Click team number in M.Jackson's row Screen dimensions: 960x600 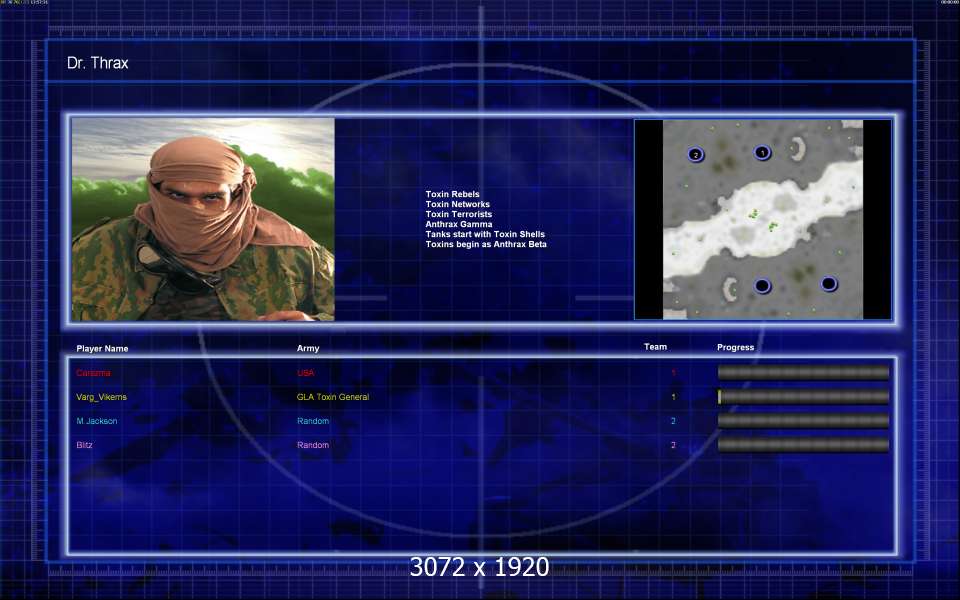[673, 421]
